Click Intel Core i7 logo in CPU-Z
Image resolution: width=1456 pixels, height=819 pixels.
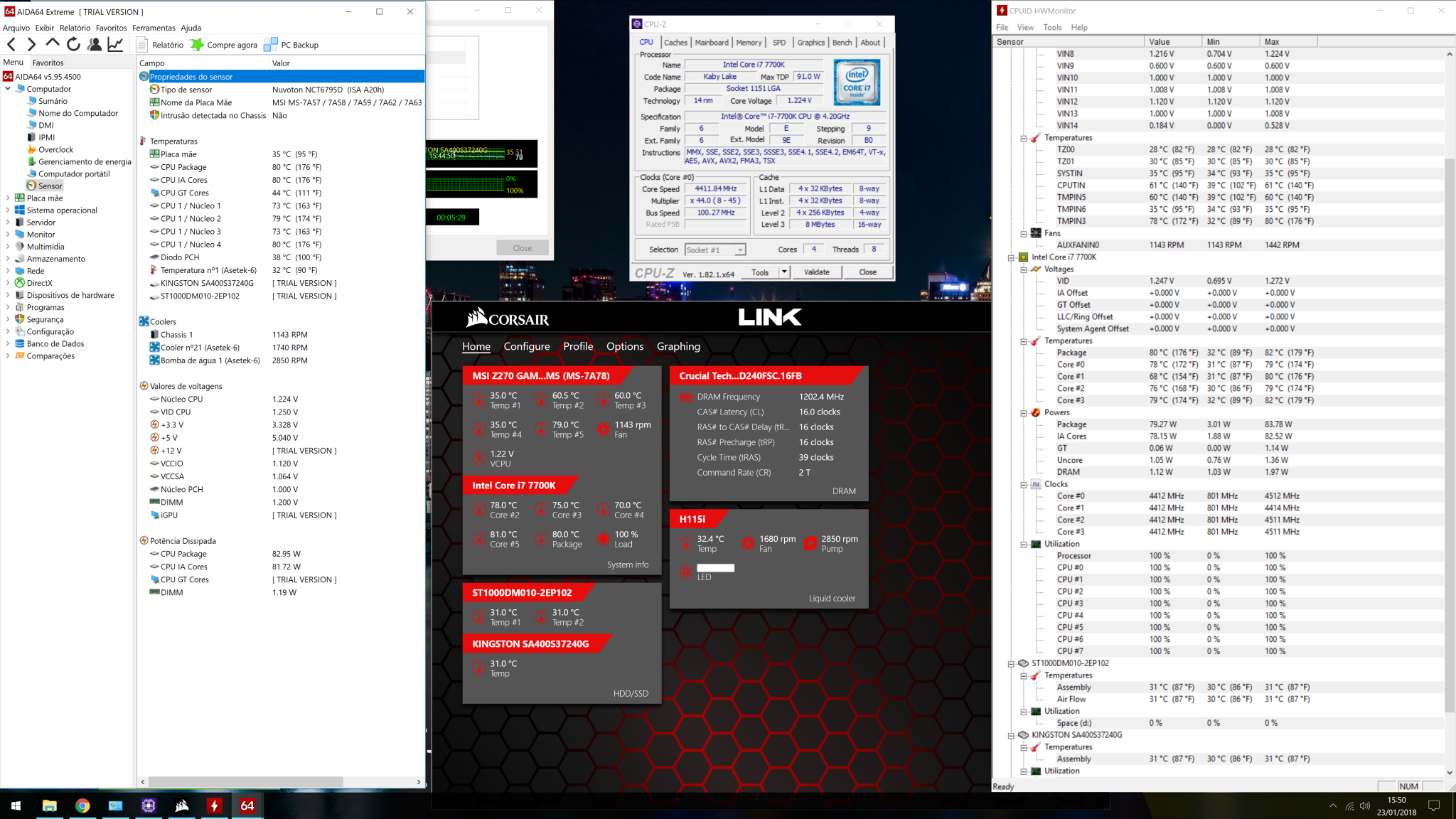click(857, 82)
